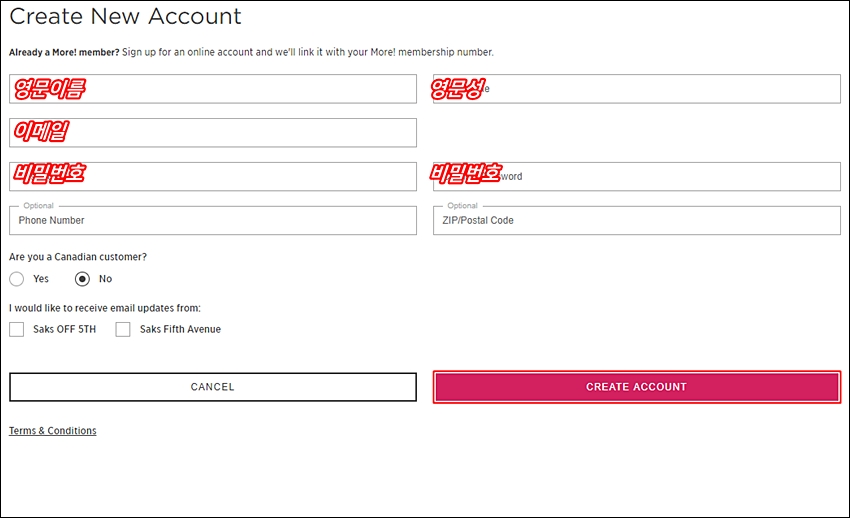The image size is (850, 518).
Task: Submit with the CREATE ACCOUNT button
Action: (636, 387)
